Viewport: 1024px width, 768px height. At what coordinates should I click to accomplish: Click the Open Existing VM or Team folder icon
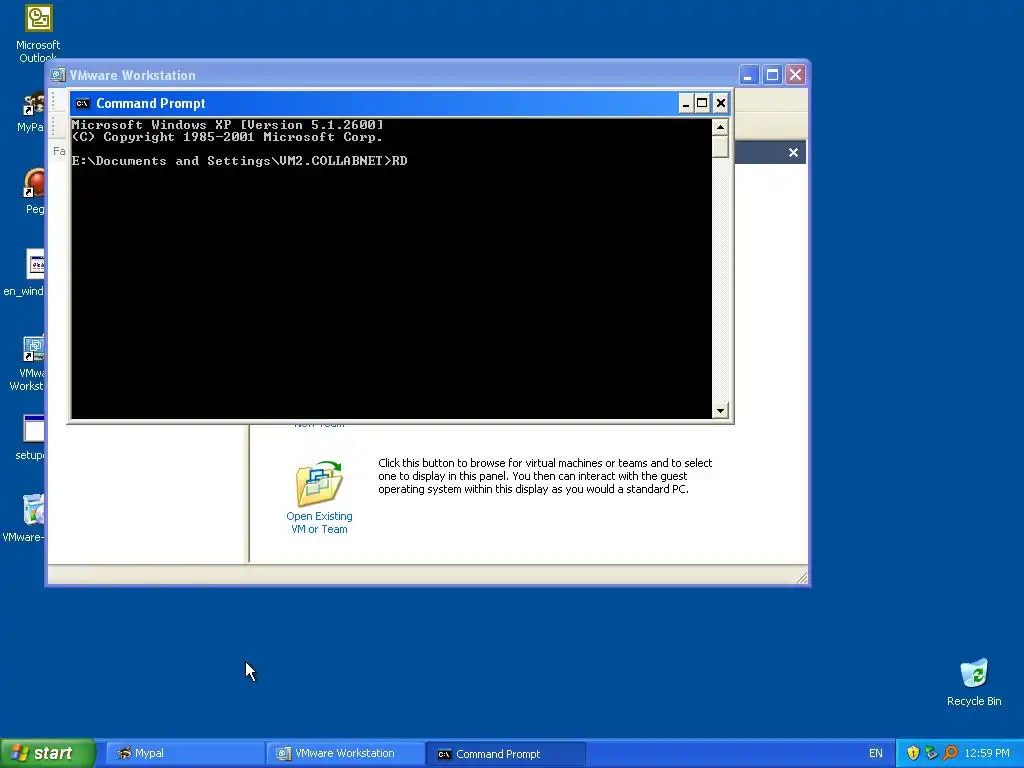tap(319, 484)
